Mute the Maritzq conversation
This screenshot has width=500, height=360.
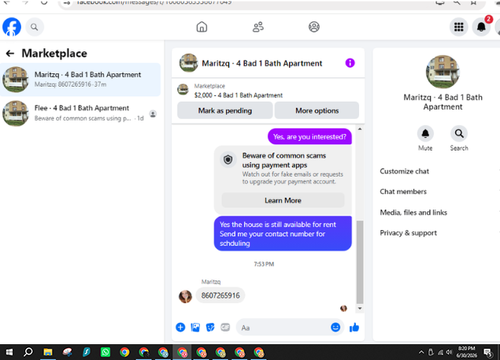425,134
